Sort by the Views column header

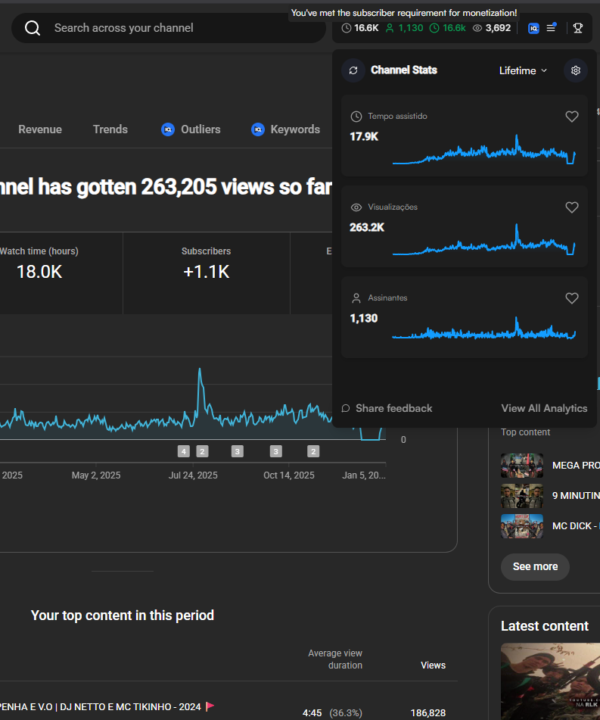[433, 665]
